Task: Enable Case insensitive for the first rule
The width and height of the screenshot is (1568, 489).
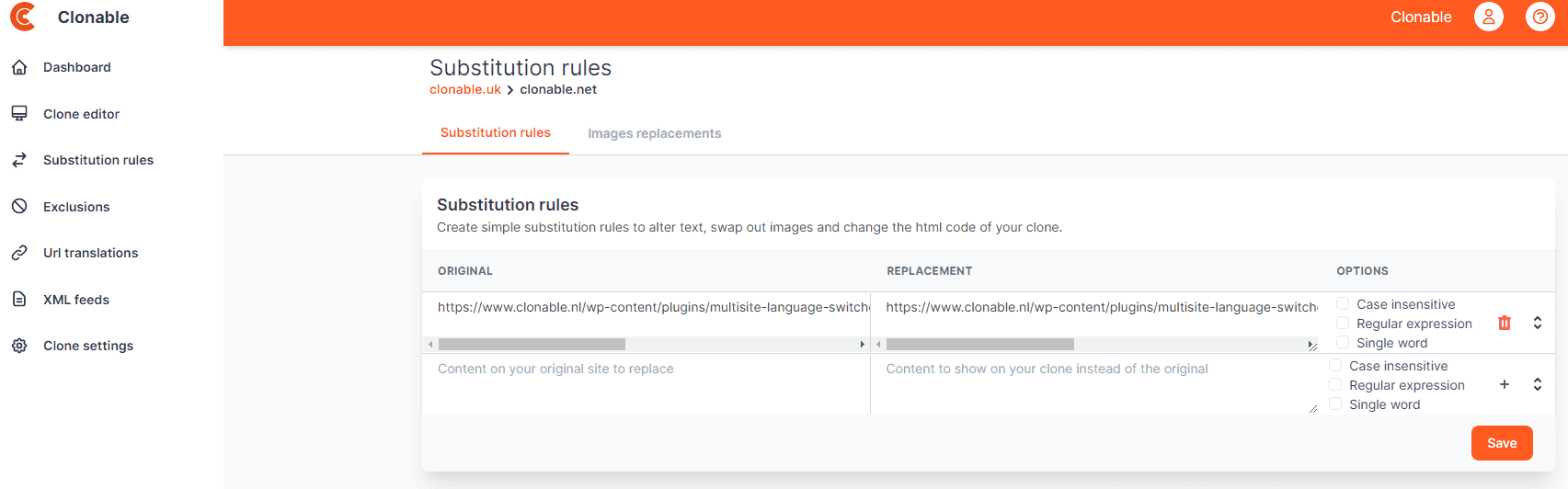Action: tap(1343, 303)
